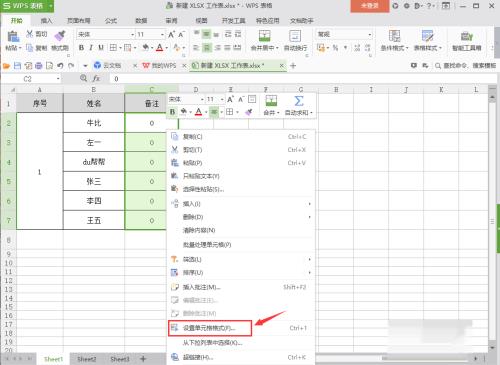This screenshot has height=365, width=500.
Task: Expand the Name Box dropdown showing C2
Action: [x=58, y=79]
